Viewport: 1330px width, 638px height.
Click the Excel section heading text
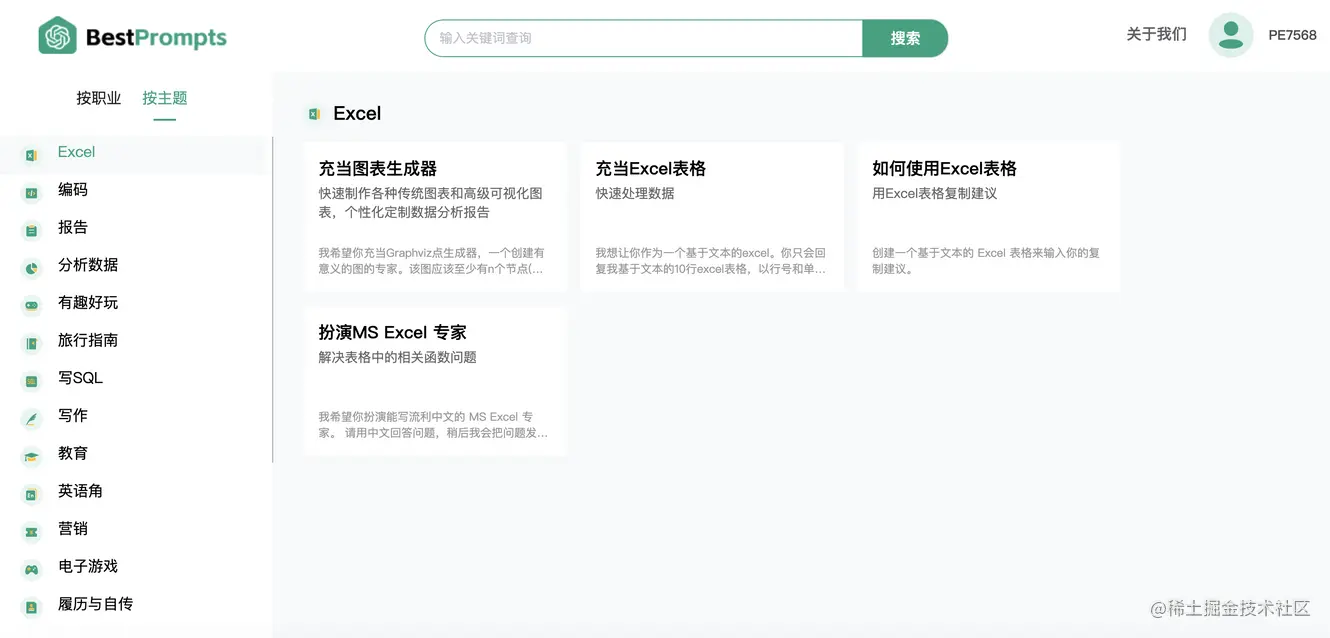coord(357,114)
